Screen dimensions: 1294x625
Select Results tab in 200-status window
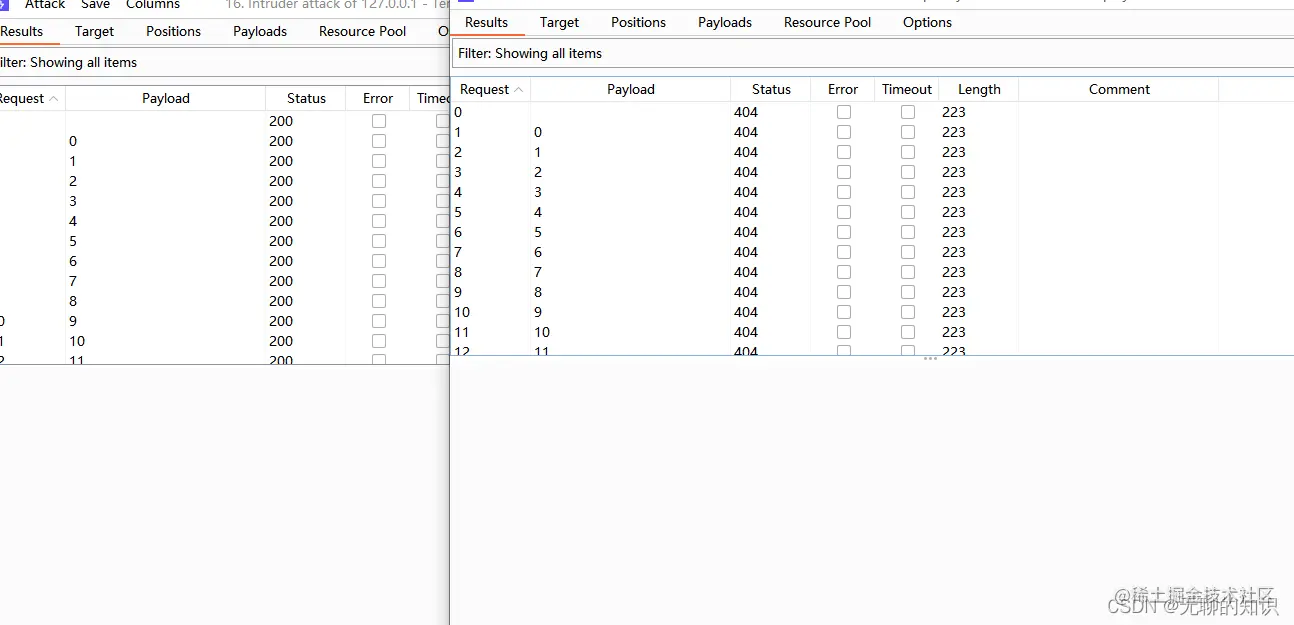[22, 31]
